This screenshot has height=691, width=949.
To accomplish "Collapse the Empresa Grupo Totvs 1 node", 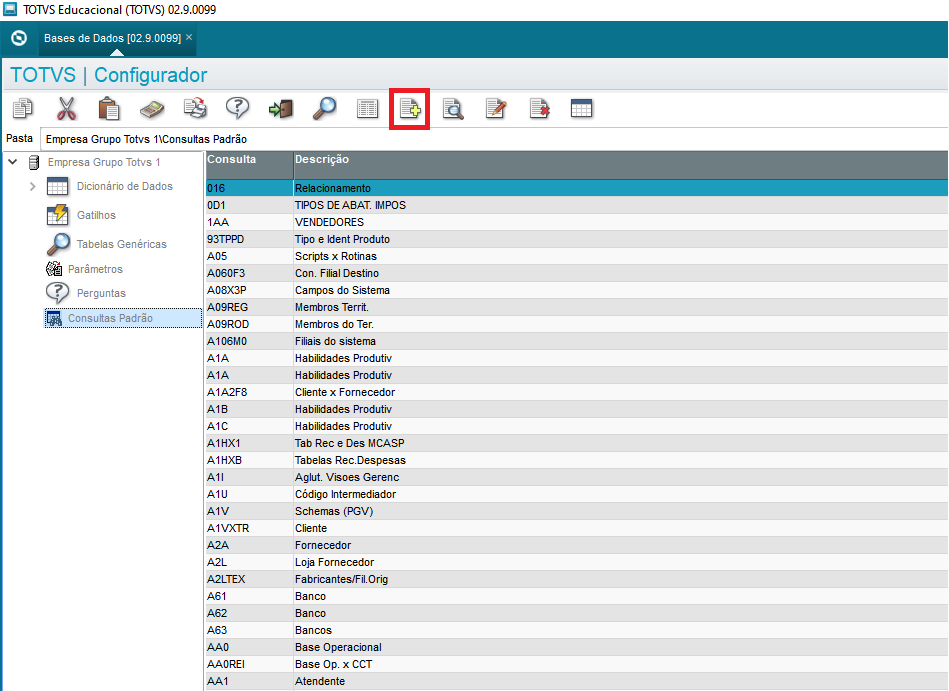I will [13, 162].
